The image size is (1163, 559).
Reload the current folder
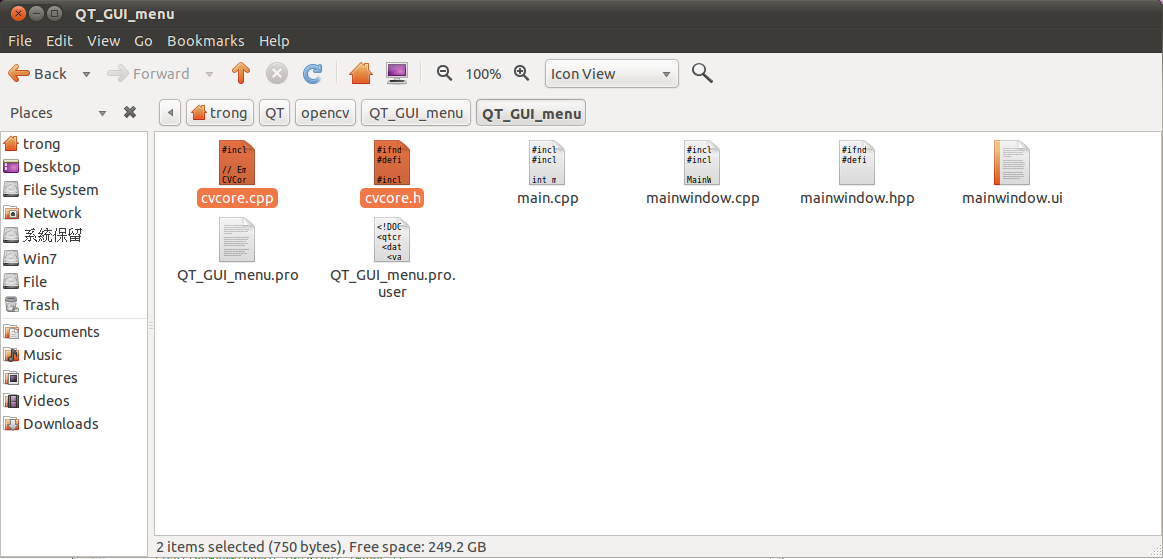click(x=312, y=73)
